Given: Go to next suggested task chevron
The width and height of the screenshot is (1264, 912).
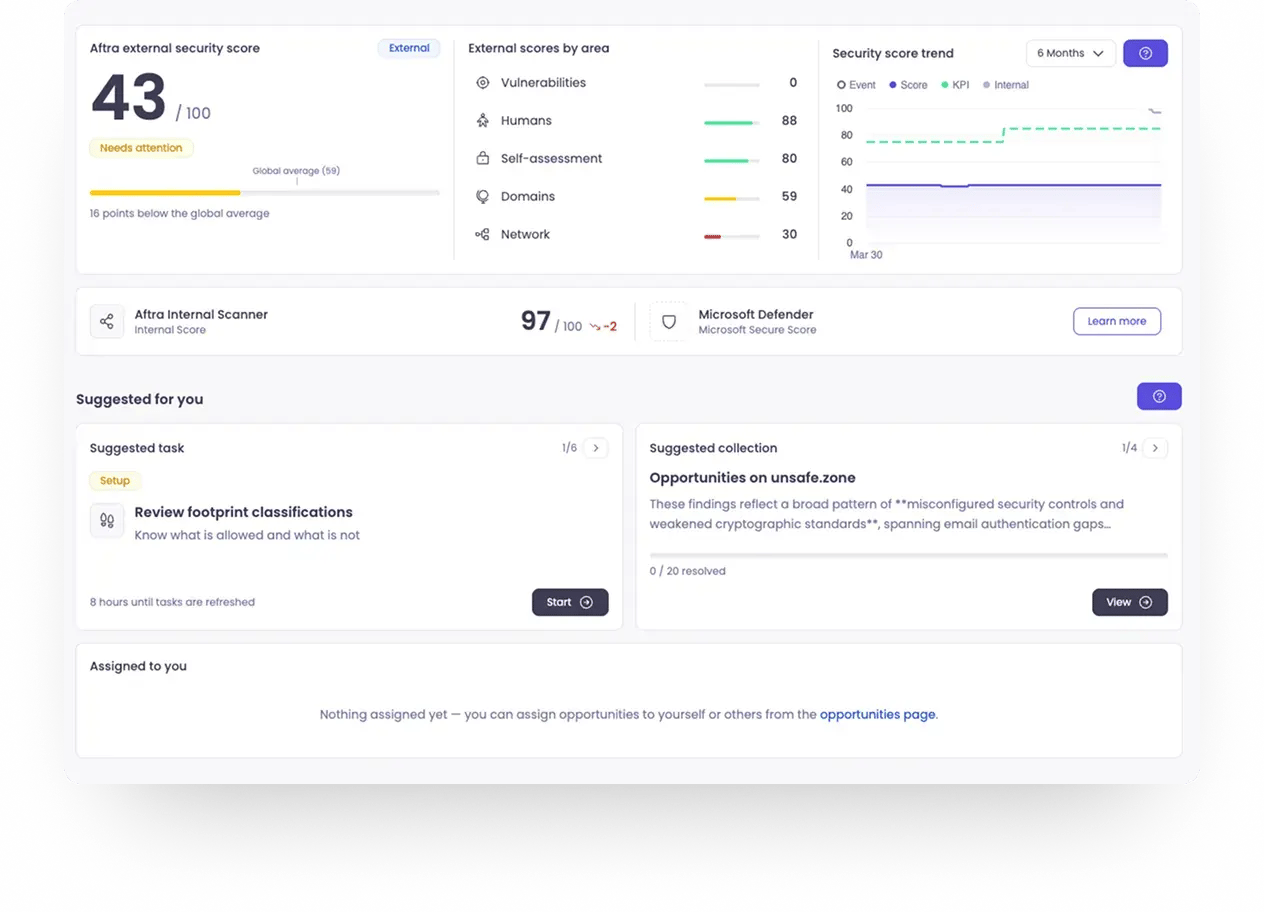Looking at the screenshot, I should point(596,448).
